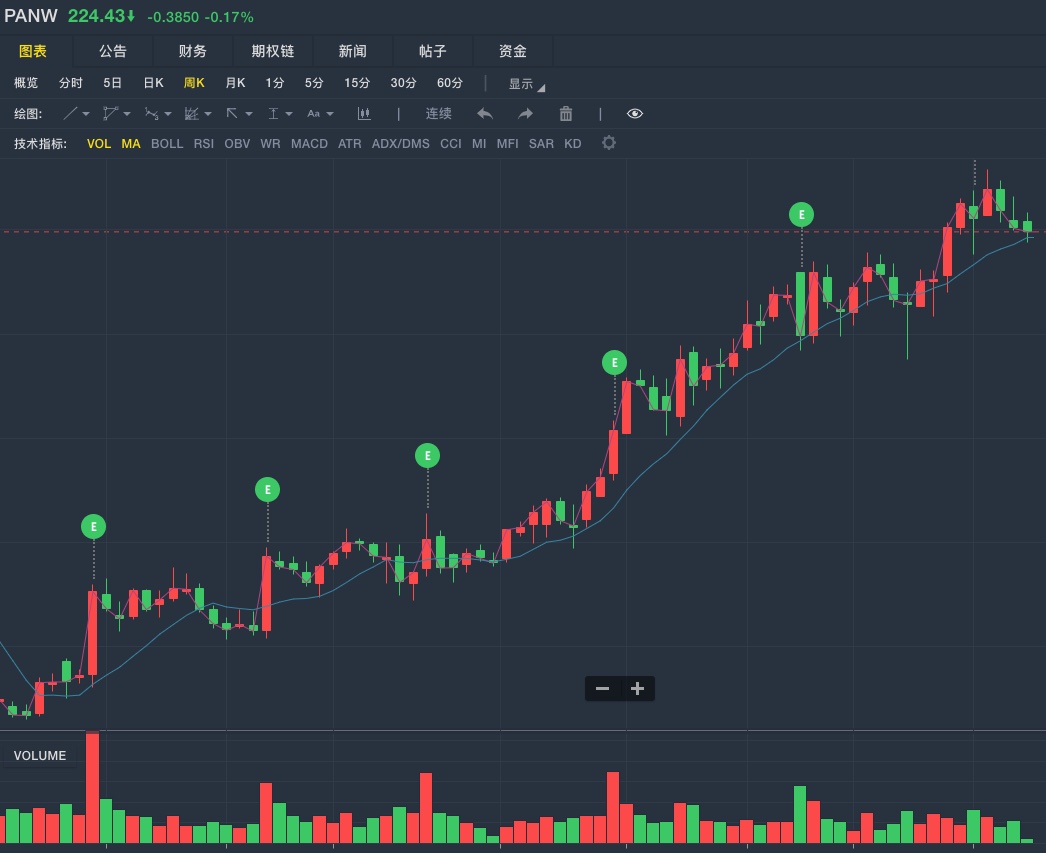
Task: Select the 日K timeframe
Action: click(153, 83)
